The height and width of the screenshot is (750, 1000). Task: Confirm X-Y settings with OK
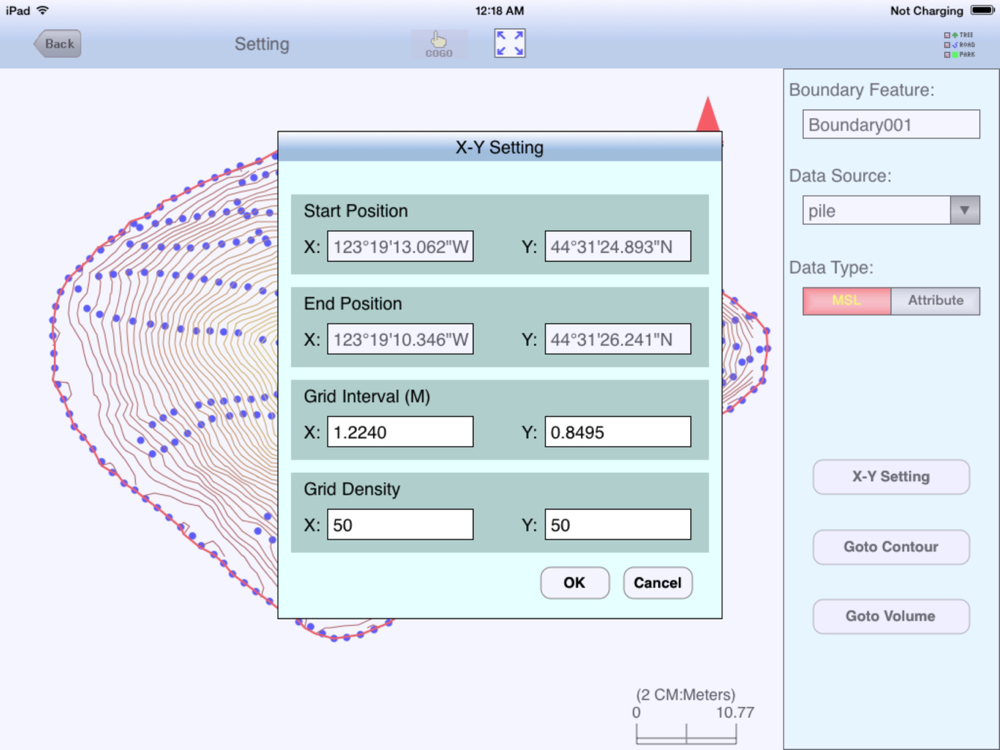(x=575, y=583)
